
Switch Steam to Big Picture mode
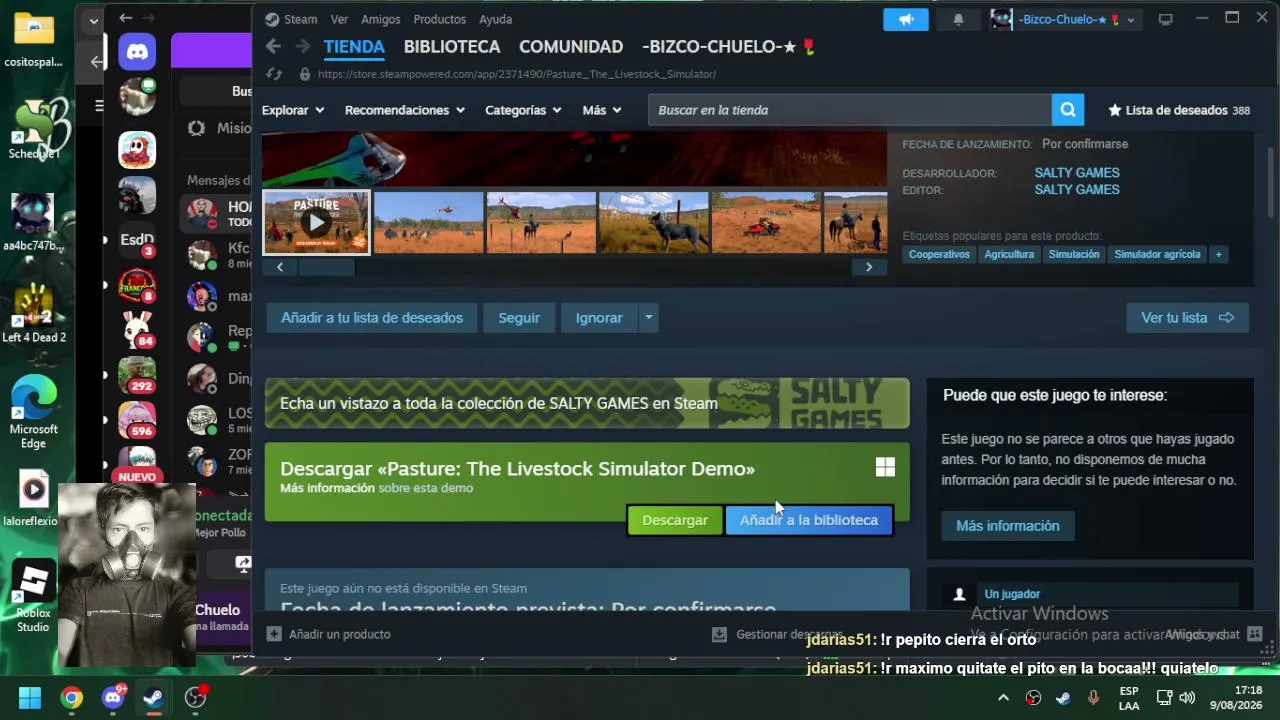click(x=1165, y=19)
